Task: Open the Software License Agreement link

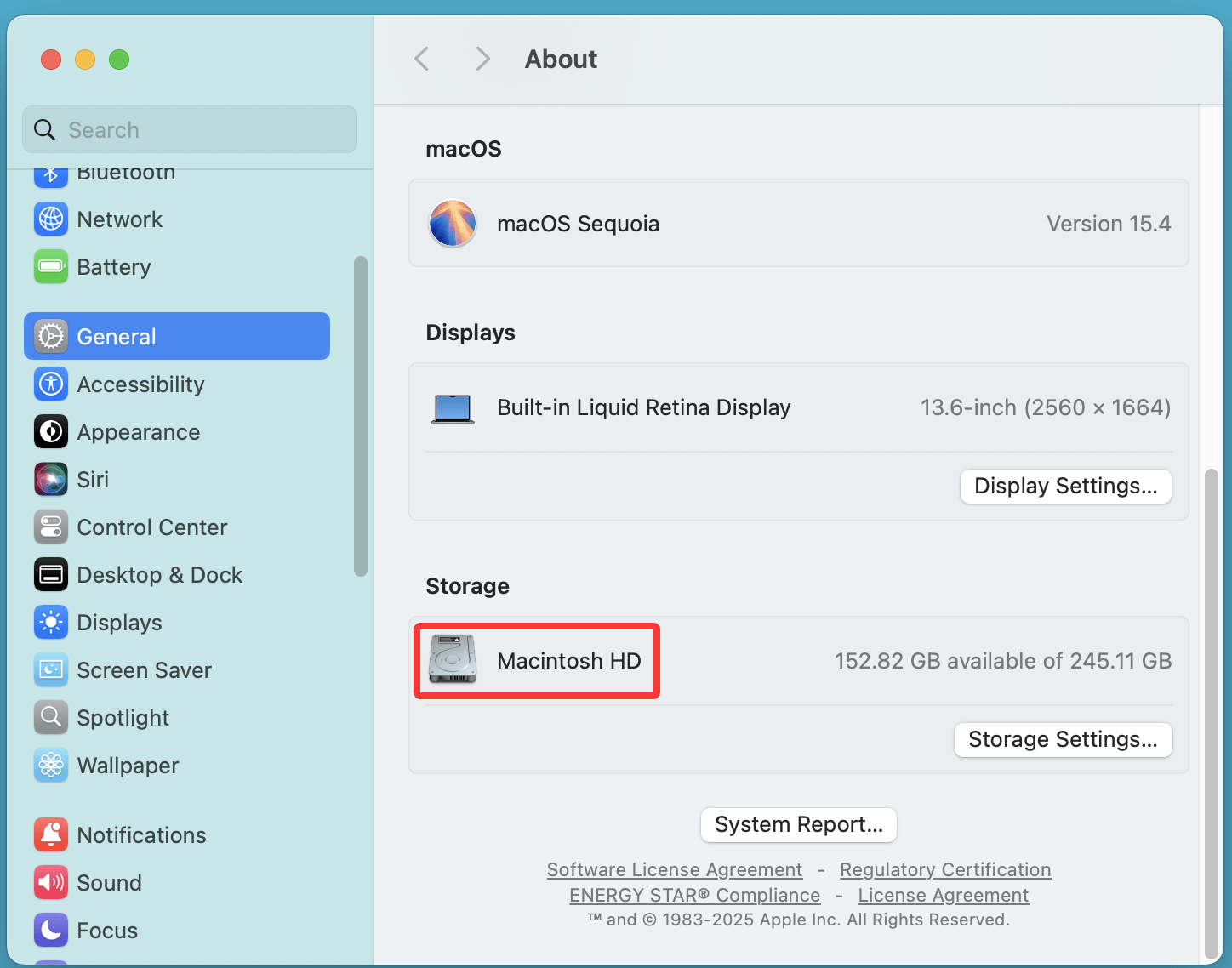Action: [x=674, y=869]
